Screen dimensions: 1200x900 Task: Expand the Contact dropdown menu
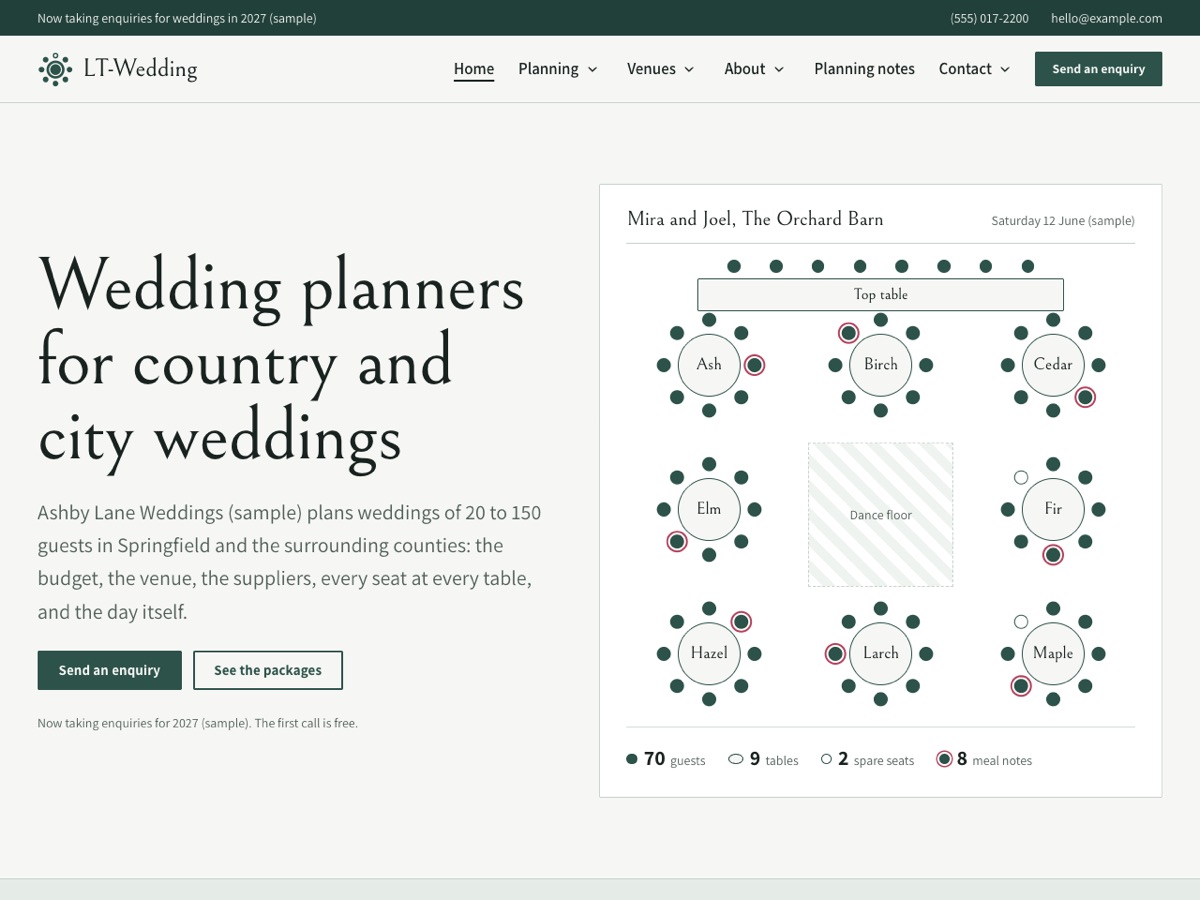975,69
